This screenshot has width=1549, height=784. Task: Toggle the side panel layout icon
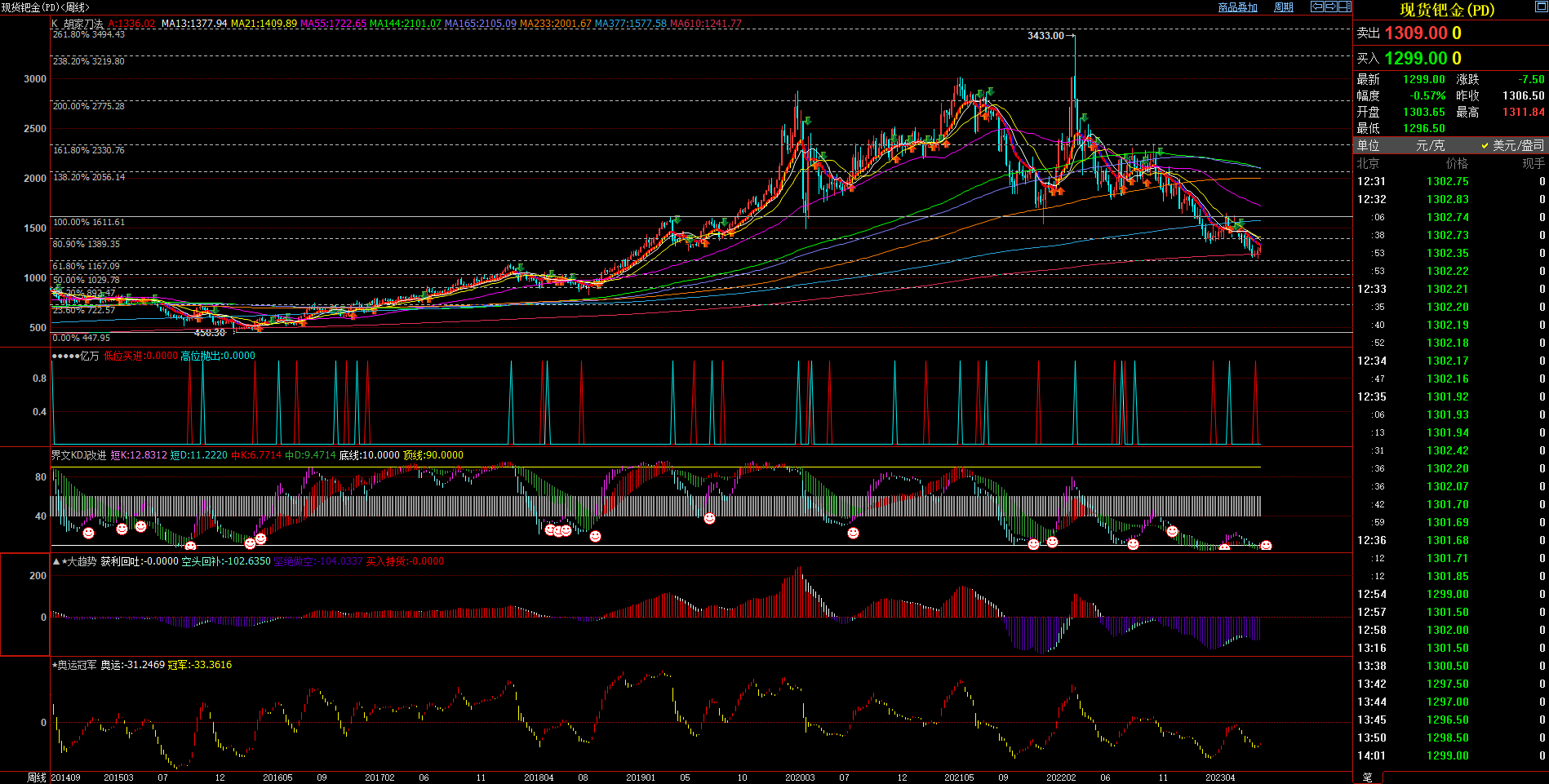tap(1344, 7)
